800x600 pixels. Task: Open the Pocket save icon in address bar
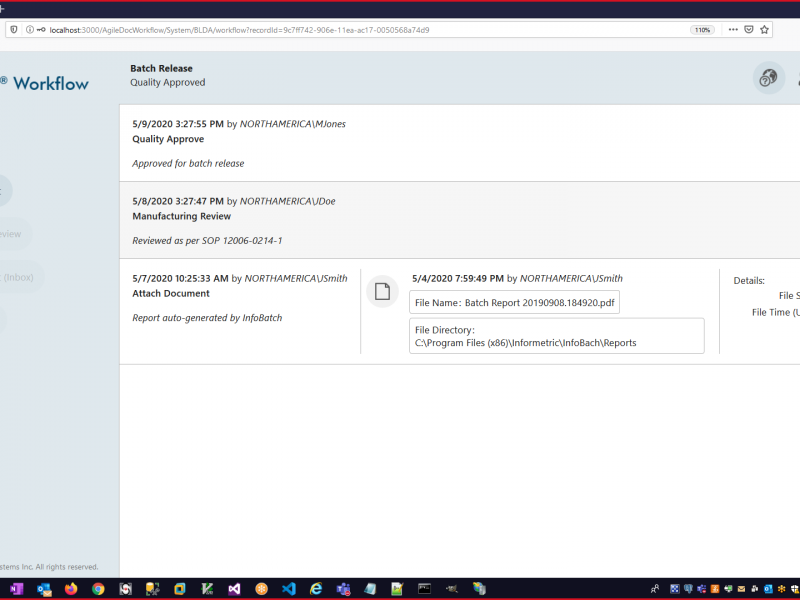tap(748, 30)
